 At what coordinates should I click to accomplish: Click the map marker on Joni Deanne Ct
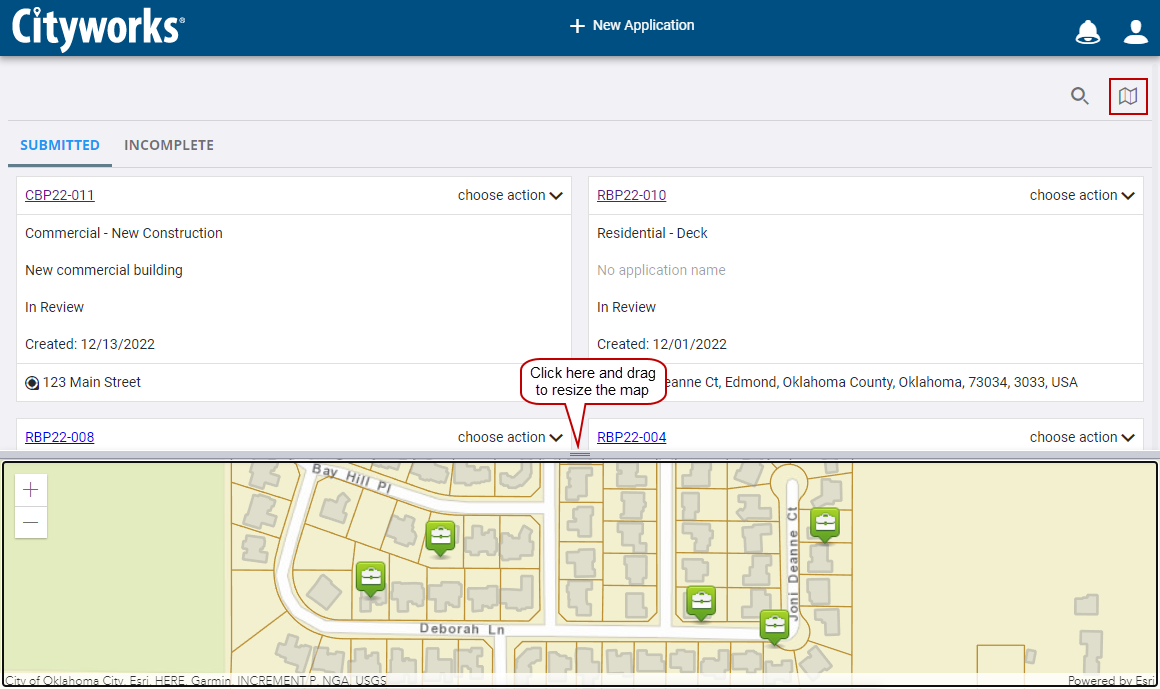[x=824, y=522]
